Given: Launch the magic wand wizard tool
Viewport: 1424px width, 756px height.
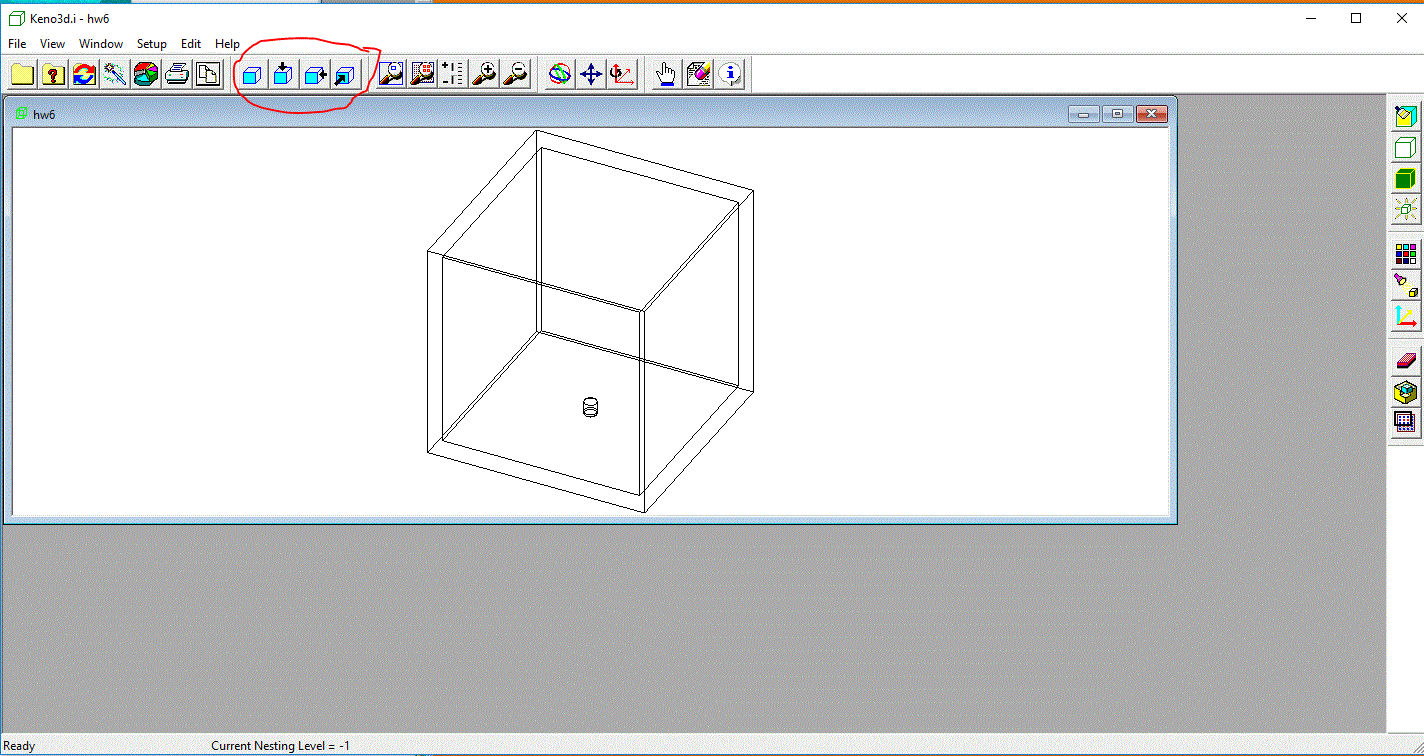Looking at the screenshot, I should click(x=115, y=74).
